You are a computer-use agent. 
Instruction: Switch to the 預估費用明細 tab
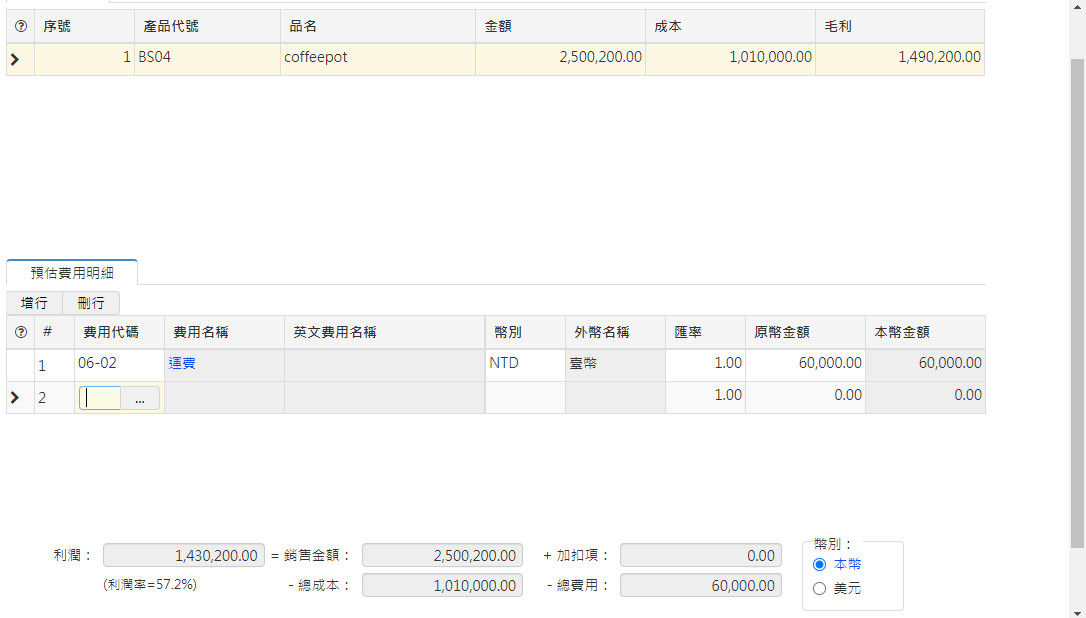(x=71, y=271)
